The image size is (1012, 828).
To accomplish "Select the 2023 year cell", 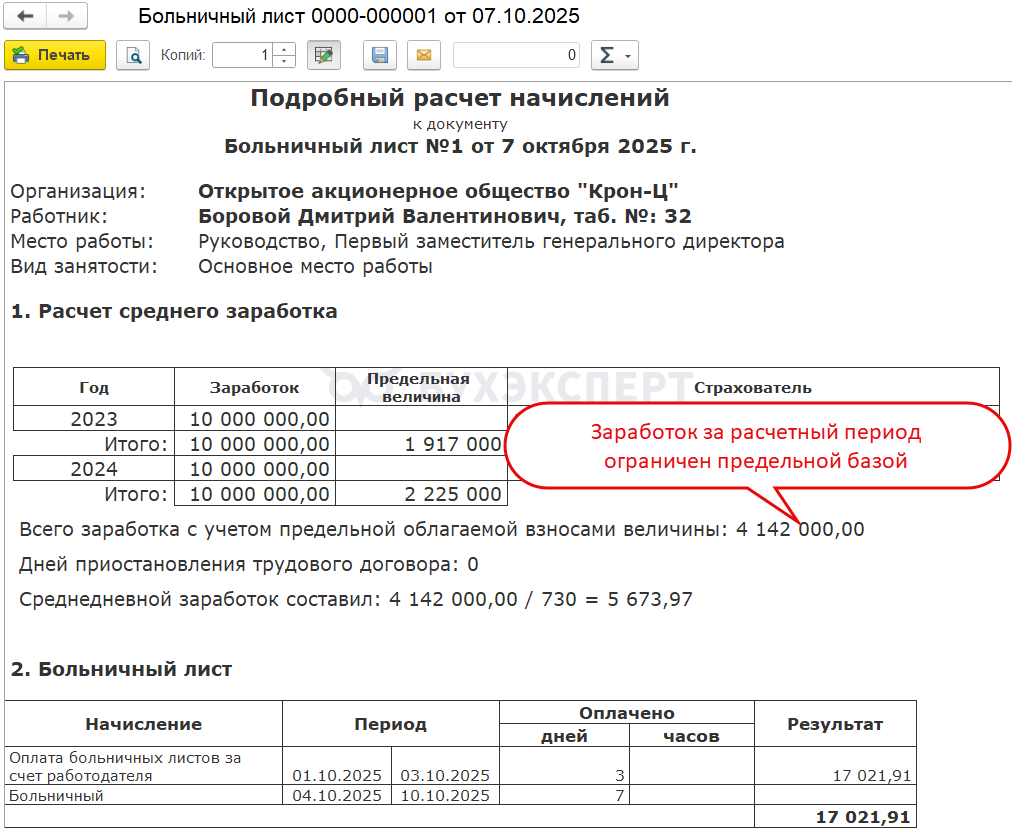I will click(94, 419).
